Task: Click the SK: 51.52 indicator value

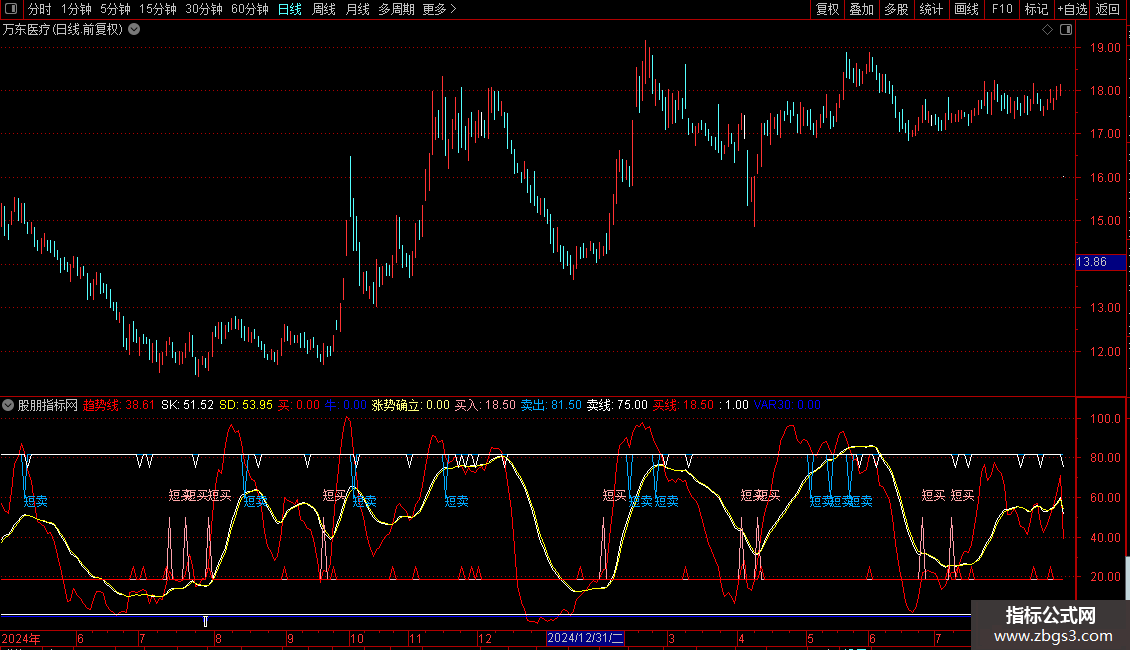Action: point(187,405)
